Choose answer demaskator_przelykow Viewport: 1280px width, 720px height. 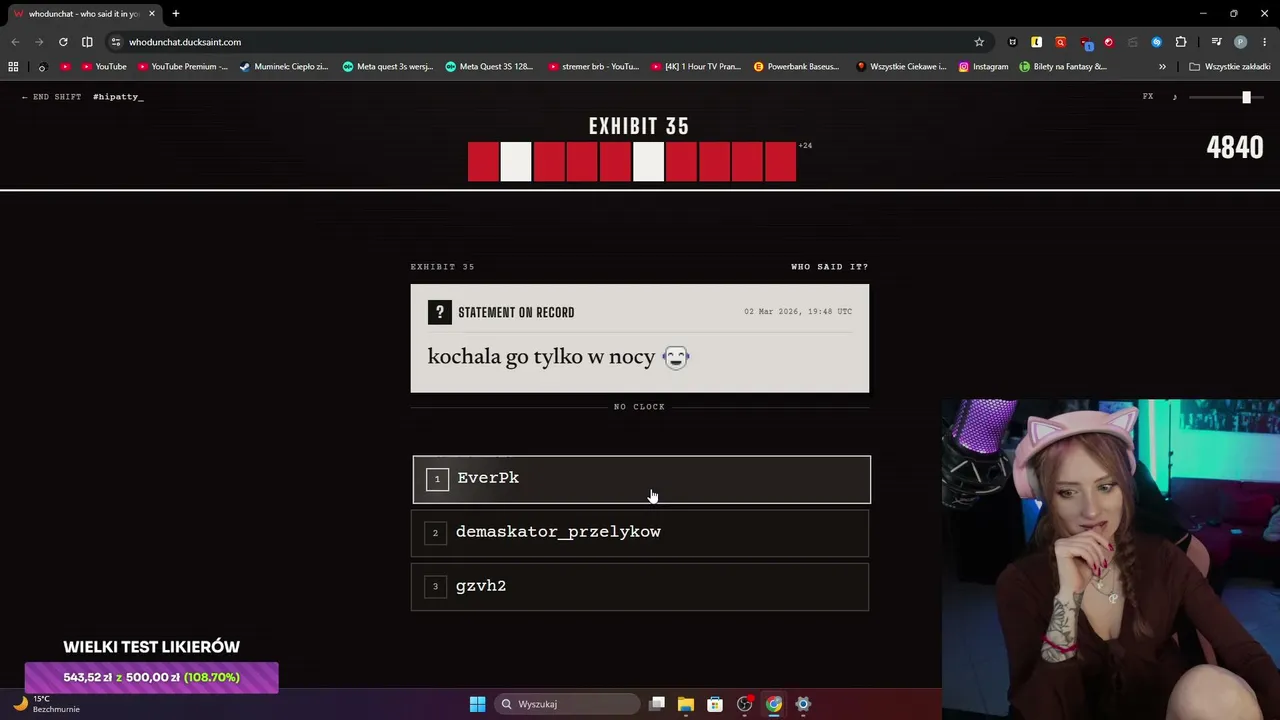coord(640,533)
